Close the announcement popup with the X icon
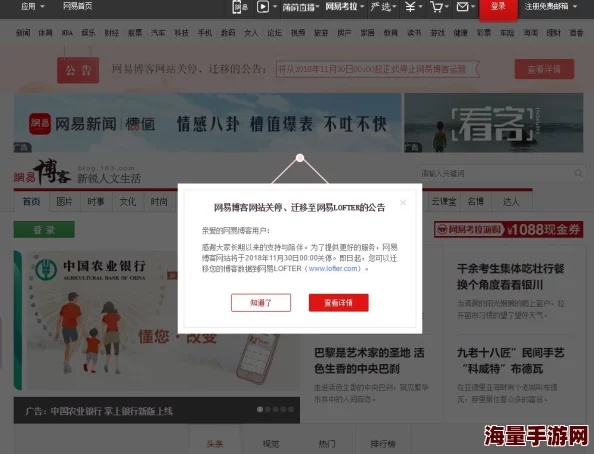The image size is (594, 454). point(403,203)
